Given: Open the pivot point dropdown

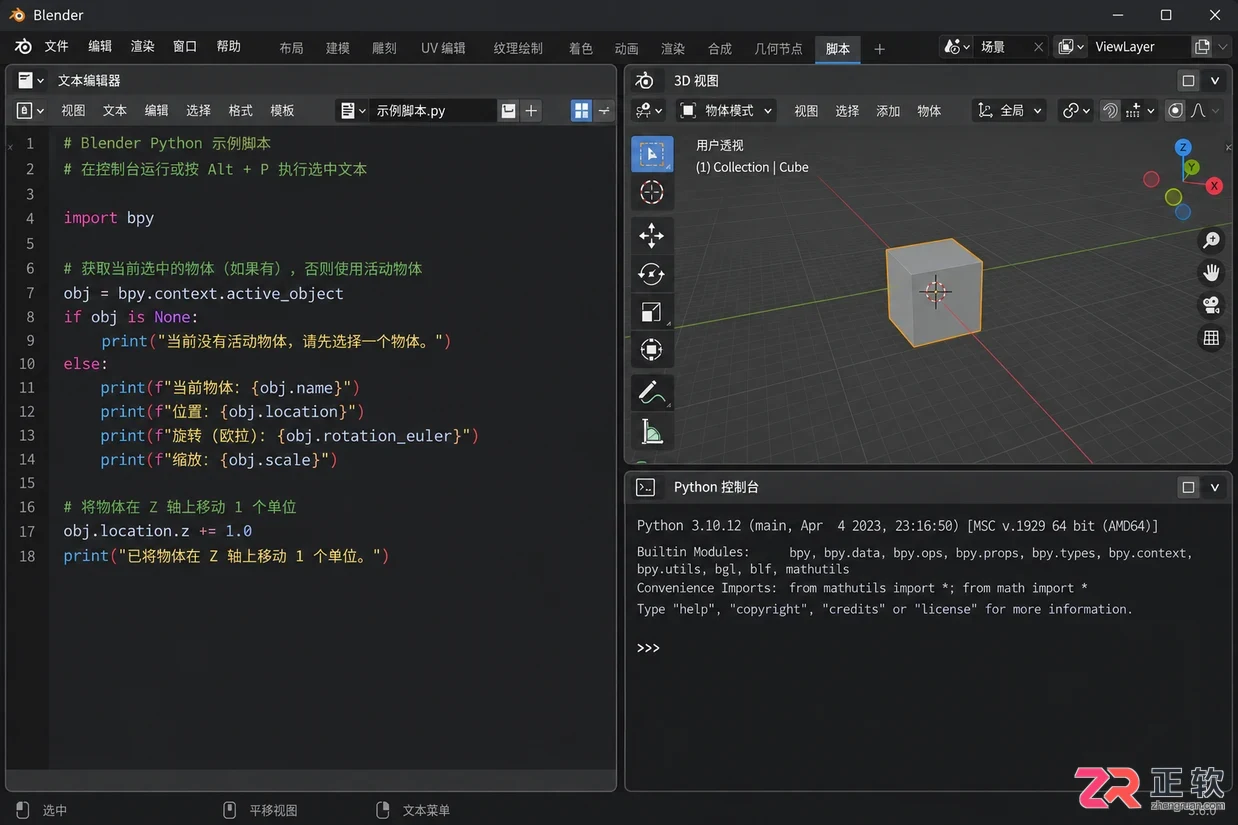Looking at the screenshot, I should 1076,111.
